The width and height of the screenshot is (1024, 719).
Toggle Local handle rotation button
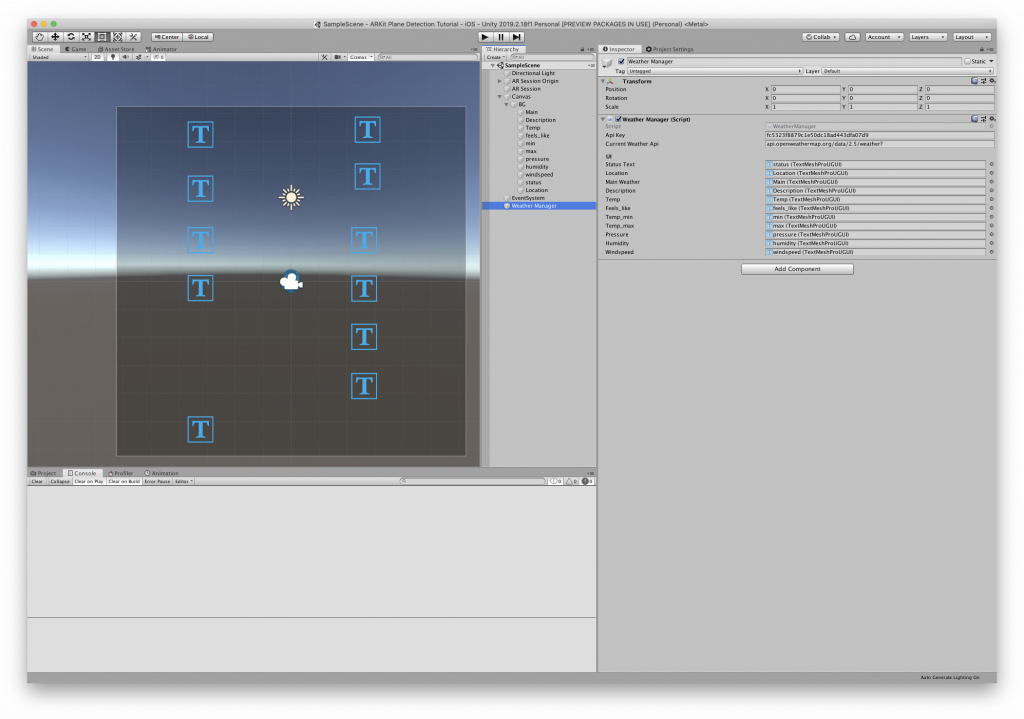199,37
